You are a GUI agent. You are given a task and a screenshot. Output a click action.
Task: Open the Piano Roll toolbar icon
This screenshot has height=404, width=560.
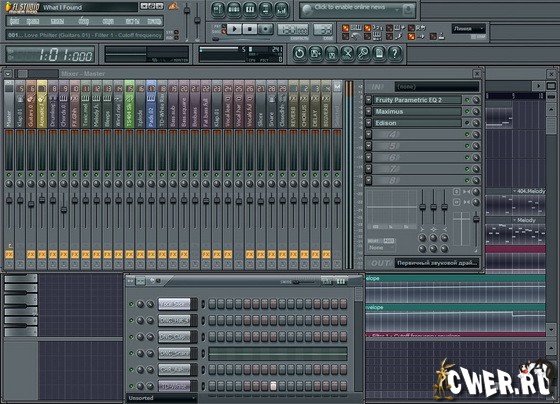(x=250, y=10)
